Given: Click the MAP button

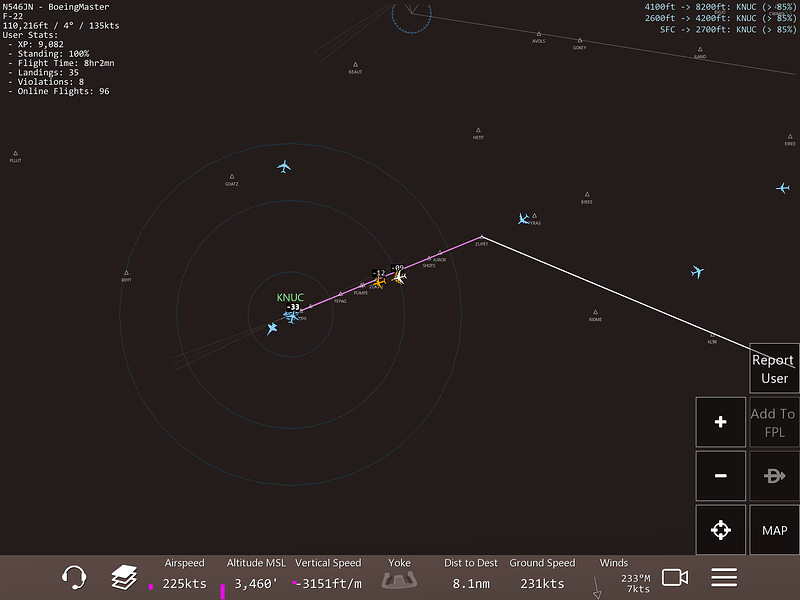Looking at the screenshot, I should coord(774,530).
